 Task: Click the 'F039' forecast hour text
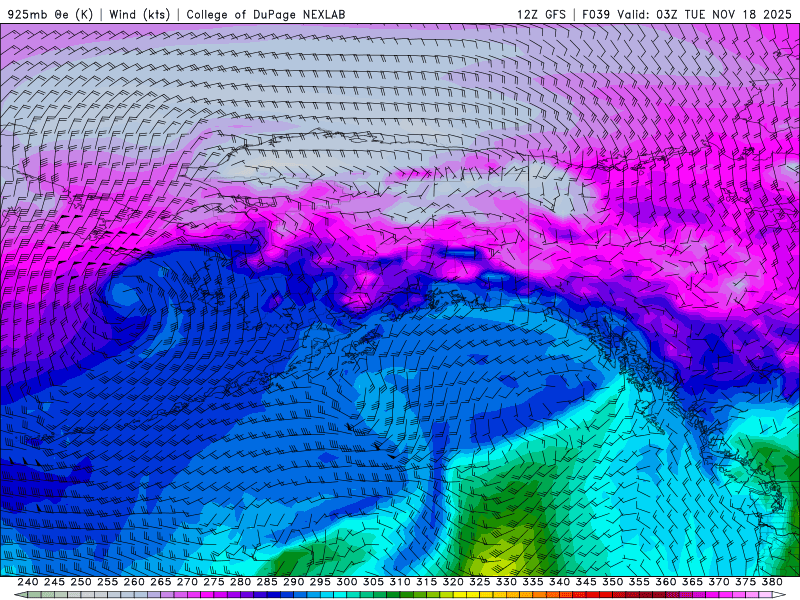pyautogui.click(x=596, y=14)
